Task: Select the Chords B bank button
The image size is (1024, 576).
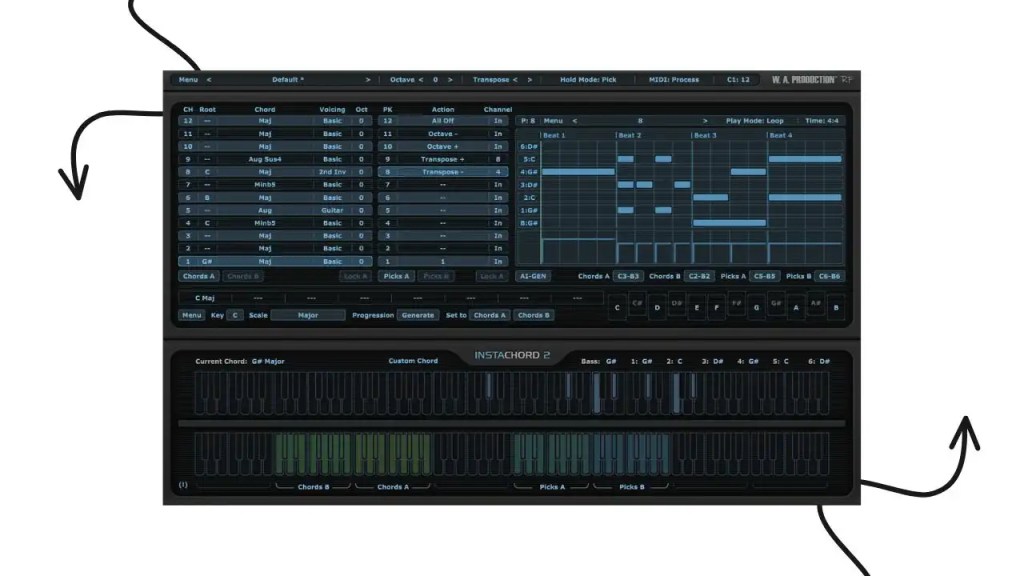Action: pyautogui.click(x=243, y=276)
